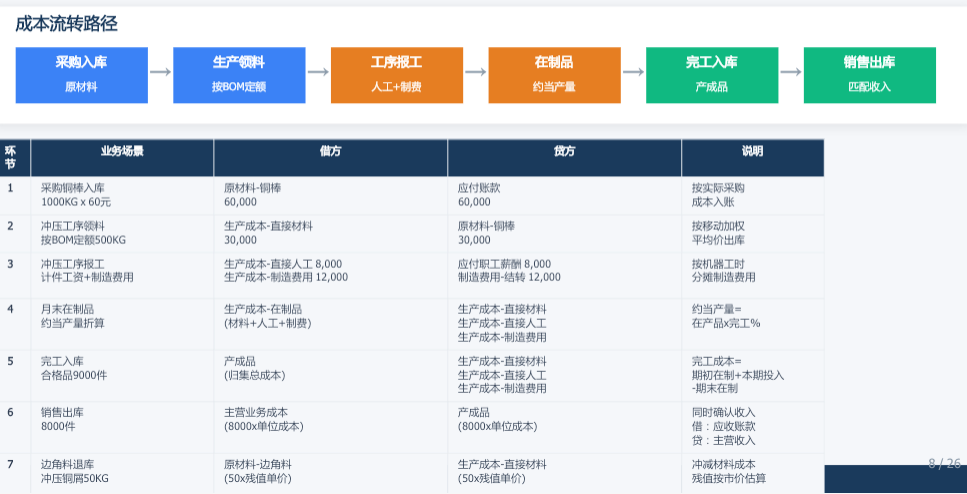
Task: Click the 月末在制品 scenario cell
Action: 122,324
